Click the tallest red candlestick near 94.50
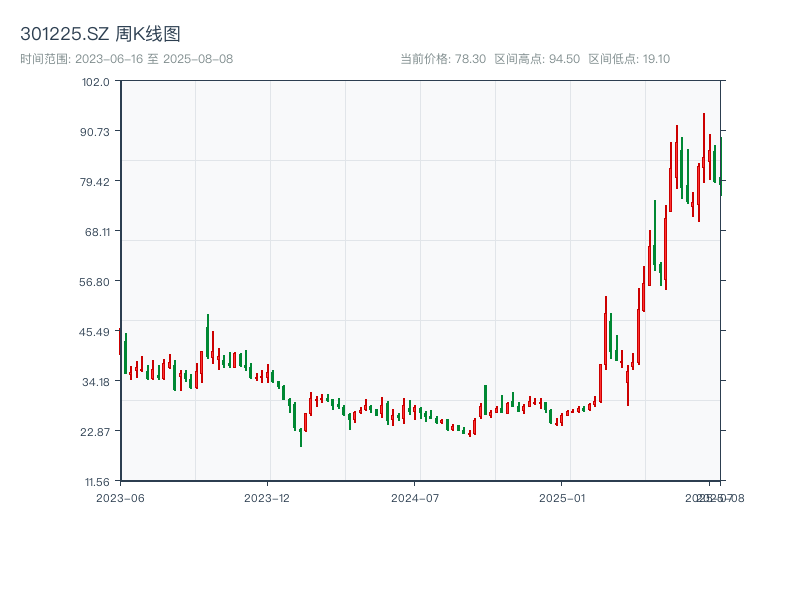Viewport: 800px width, 600px height. (x=704, y=148)
